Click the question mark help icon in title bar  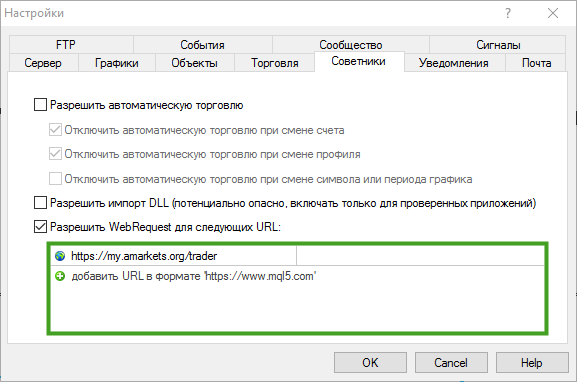pos(508,13)
